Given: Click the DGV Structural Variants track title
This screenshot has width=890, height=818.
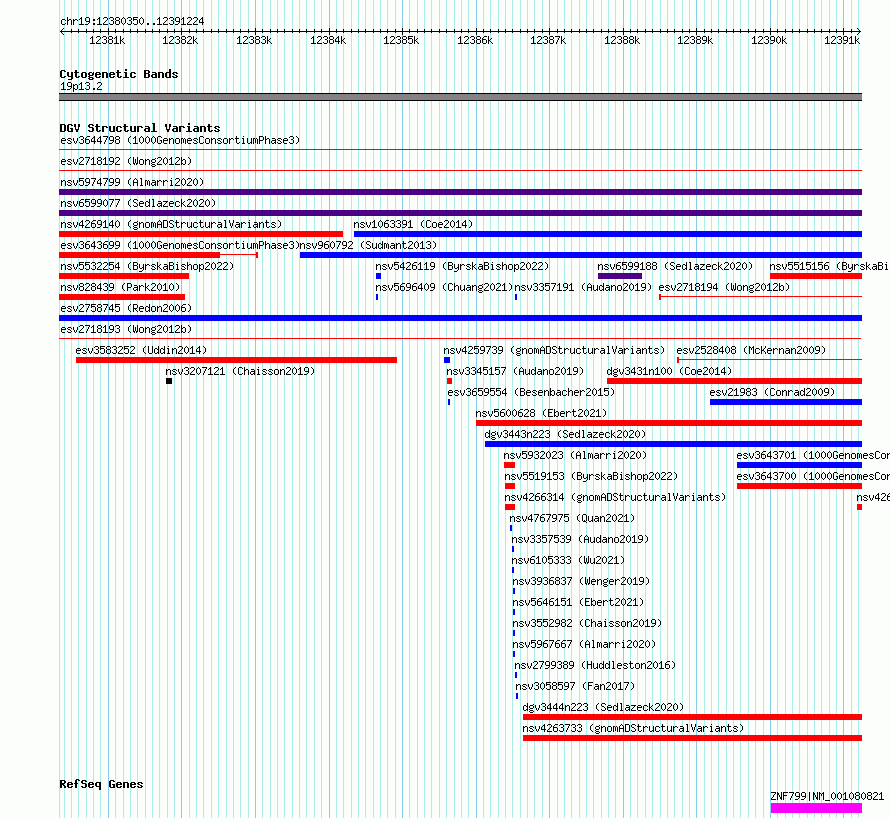Looking at the screenshot, I should coord(140,128).
